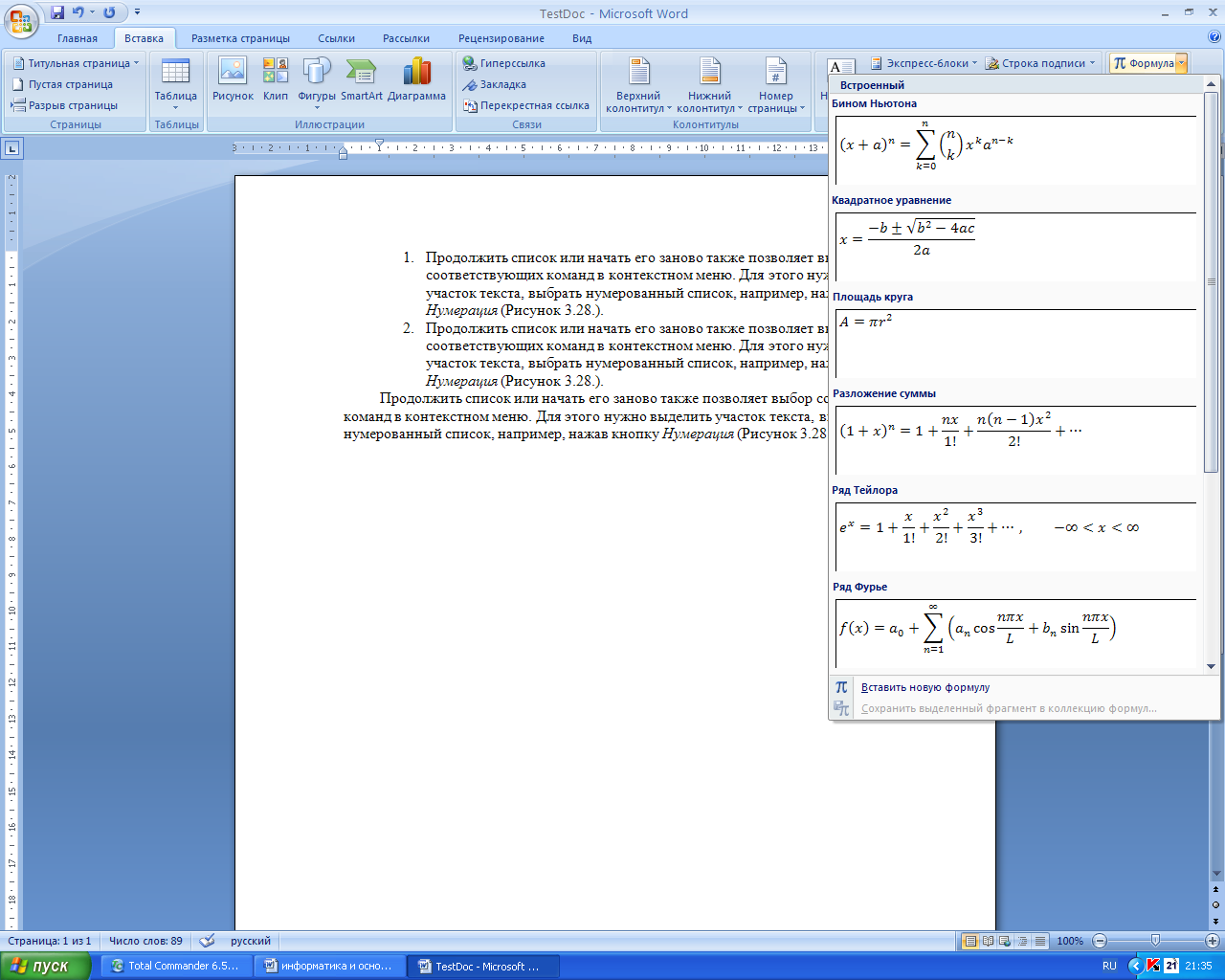Go to the Ссылки tab

(337, 38)
